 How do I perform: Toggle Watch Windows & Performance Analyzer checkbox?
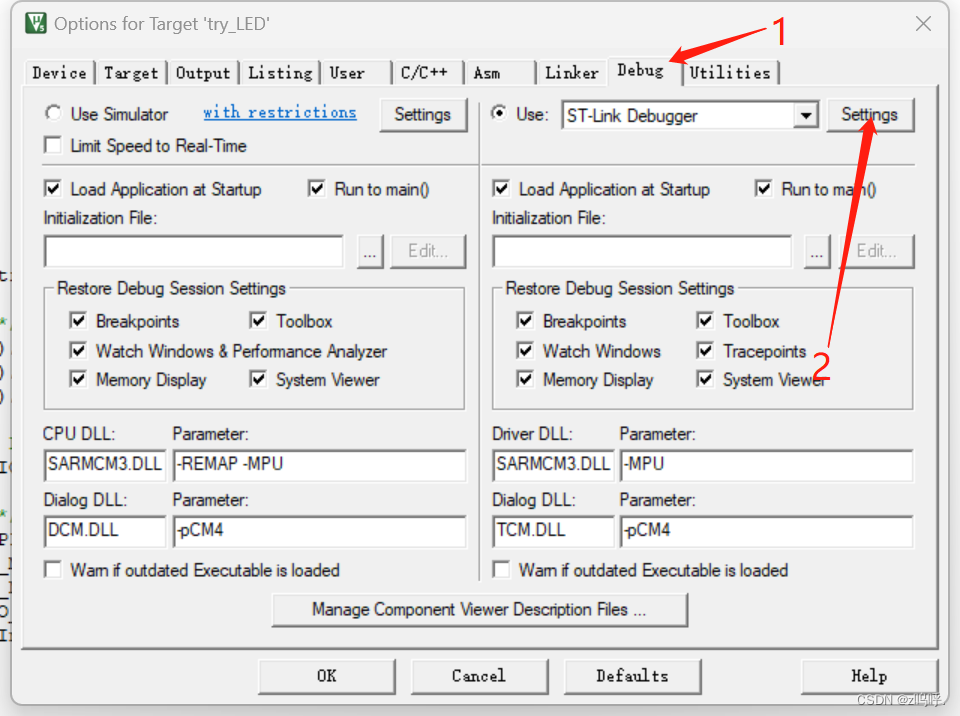click(78, 350)
